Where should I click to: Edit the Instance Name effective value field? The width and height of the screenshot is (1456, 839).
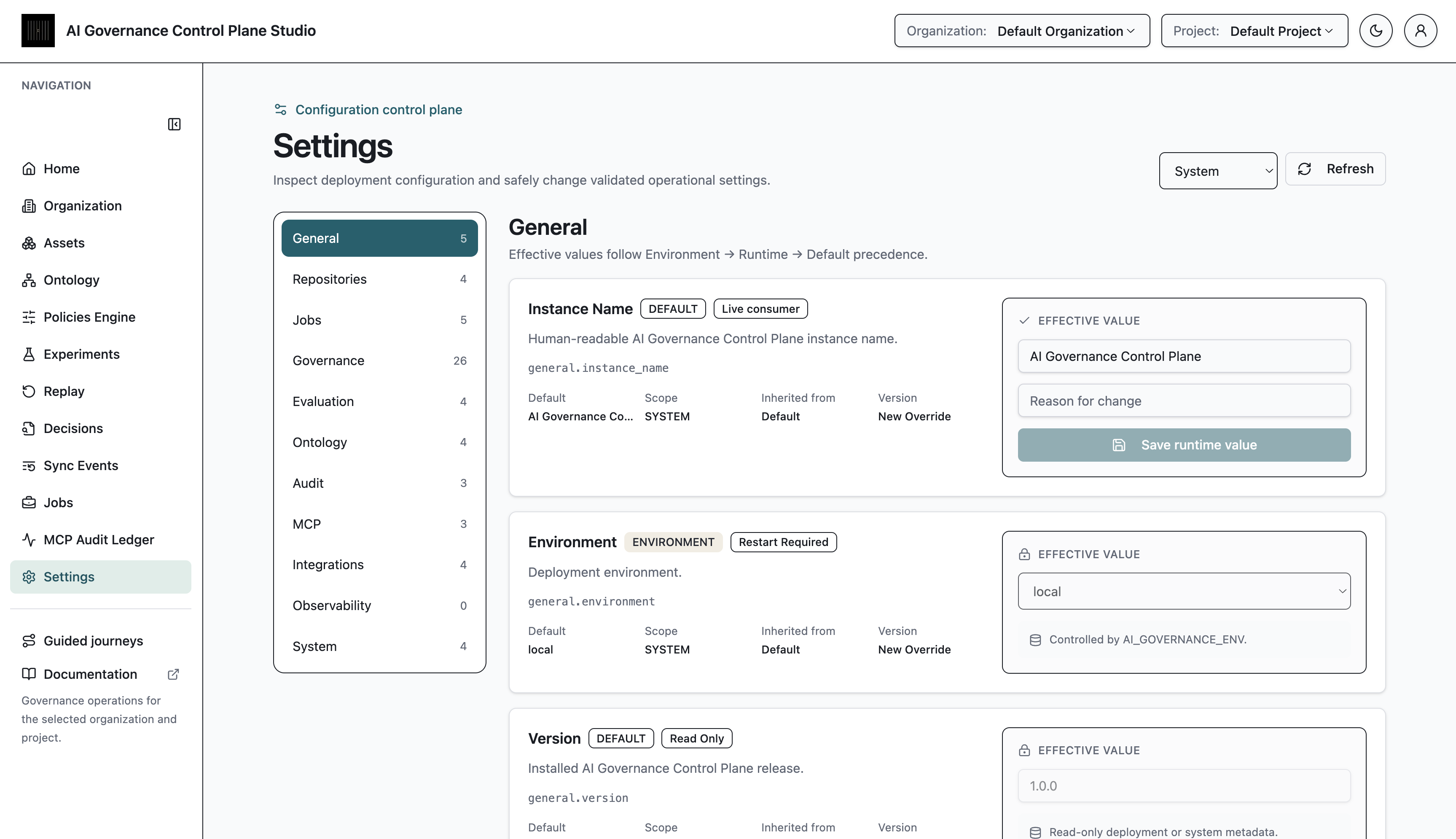[x=1184, y=356]
